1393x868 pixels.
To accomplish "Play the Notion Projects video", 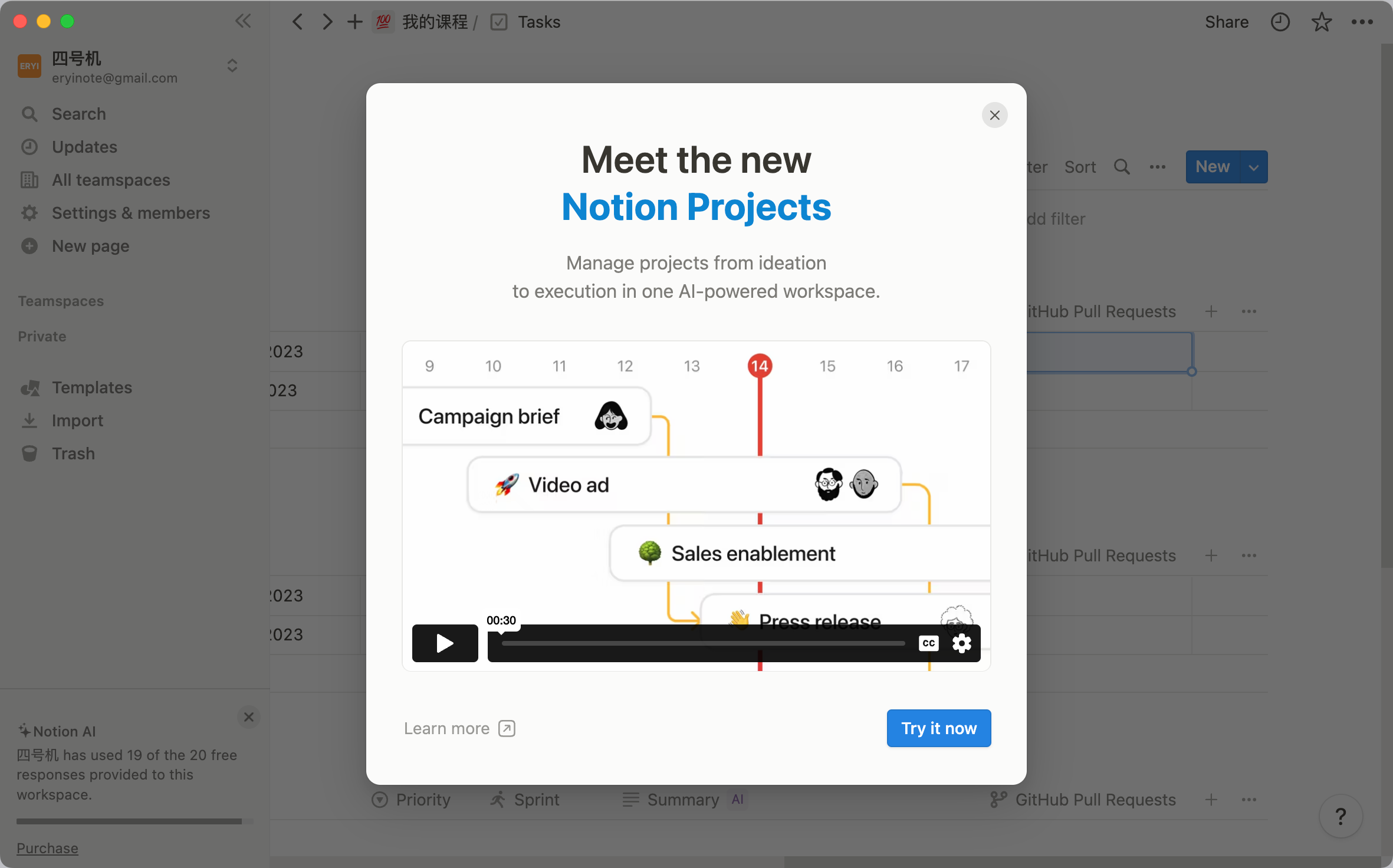I will tap(445, 643).
